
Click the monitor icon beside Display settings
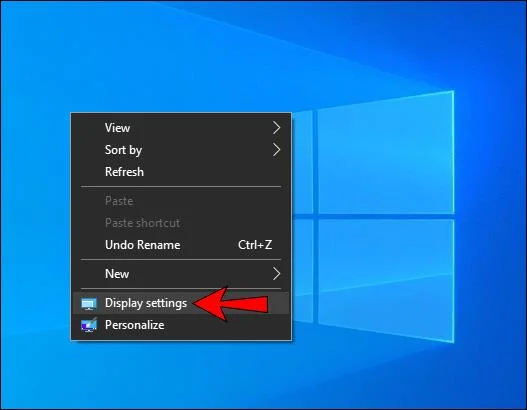point(89,304)
